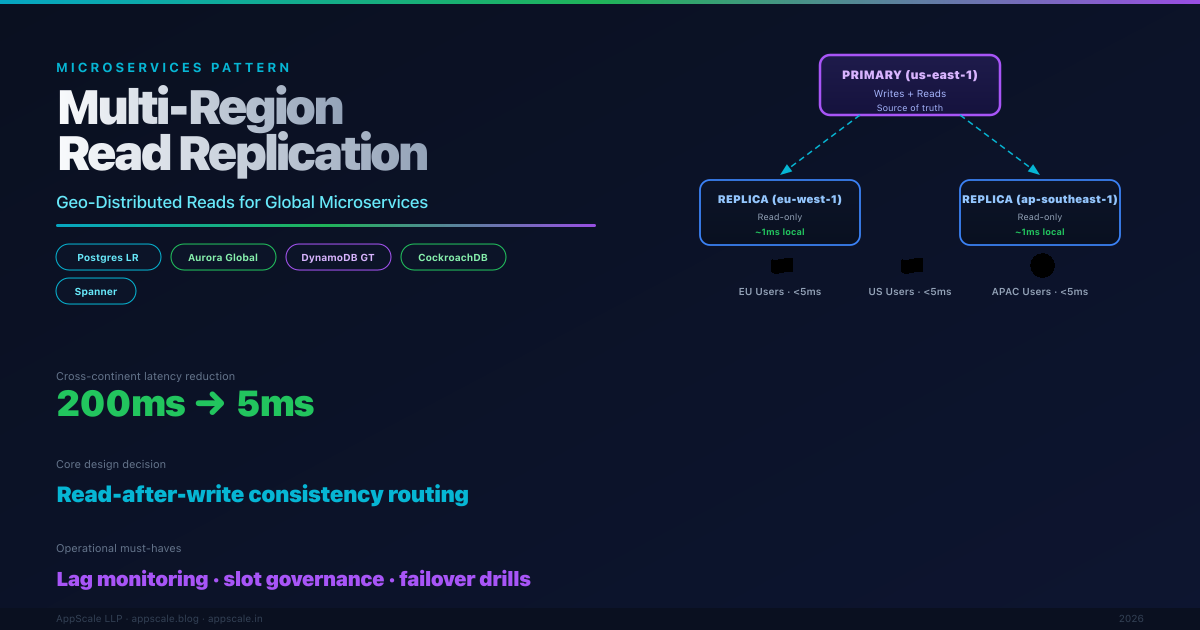Select the REPLICA (eu-west-1) node box
Image resolution: width=1200 pixels, height=630 pixels.
tap(780, 212)
